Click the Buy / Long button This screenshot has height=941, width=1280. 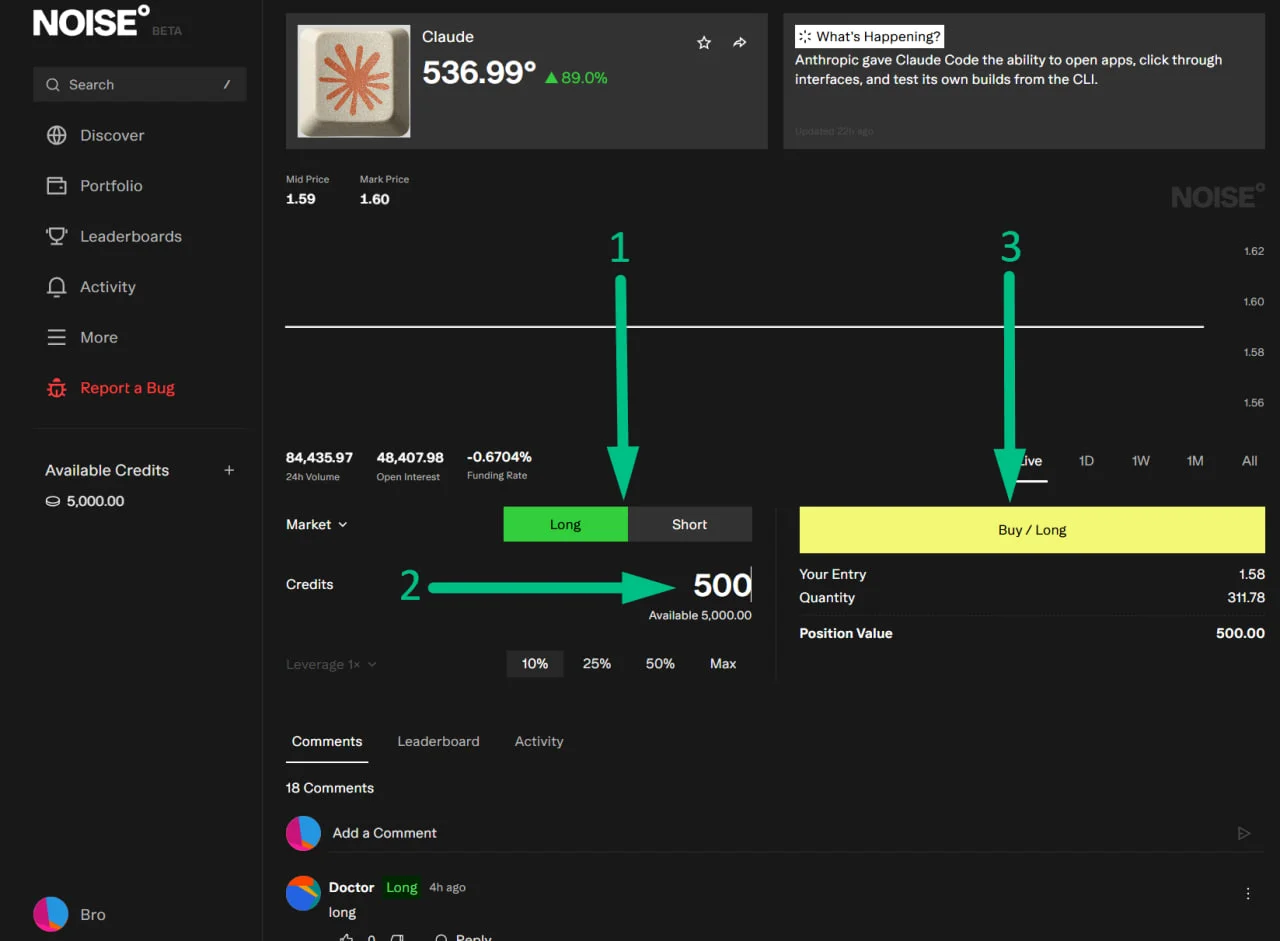click(1032, 530)
